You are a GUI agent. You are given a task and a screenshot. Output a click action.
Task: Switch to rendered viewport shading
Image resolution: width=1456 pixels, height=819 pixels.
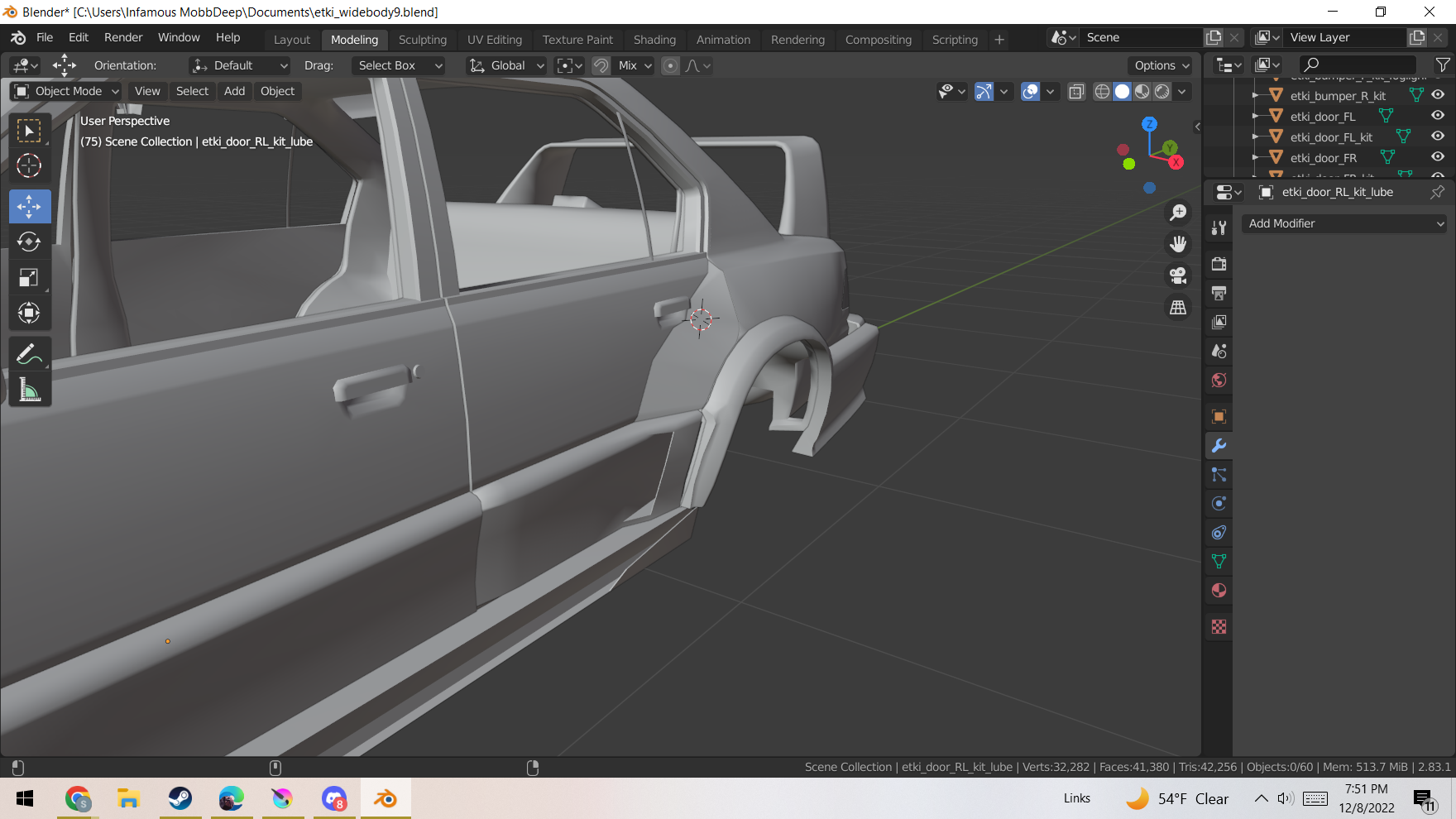(x=1162, y=91)
